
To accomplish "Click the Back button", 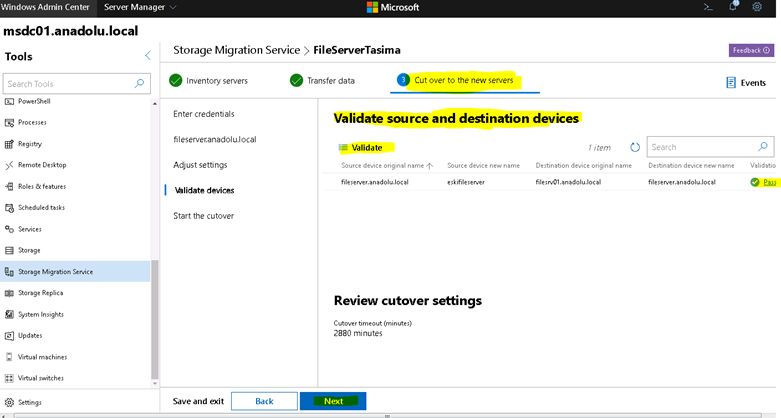I will [264, 401].
